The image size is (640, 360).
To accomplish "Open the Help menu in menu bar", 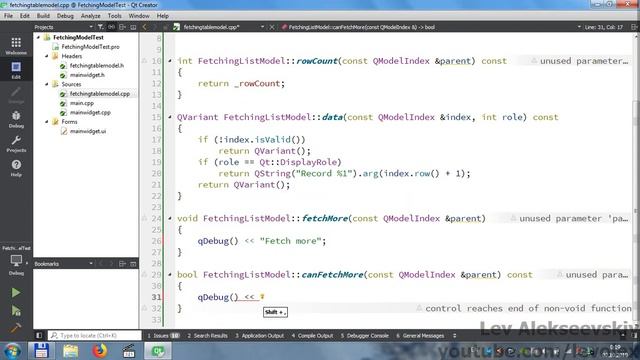I will [162, 16].
